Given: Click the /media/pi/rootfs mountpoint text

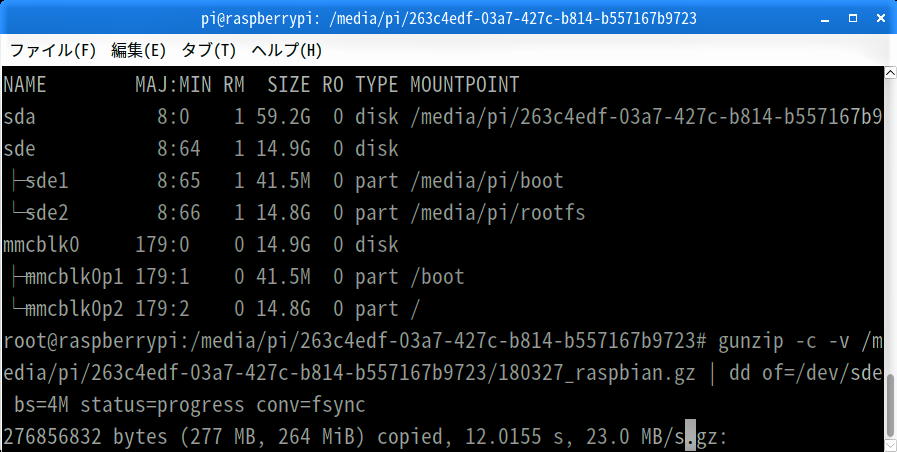Looking at the screenshot, I should [x=498, y=213].
